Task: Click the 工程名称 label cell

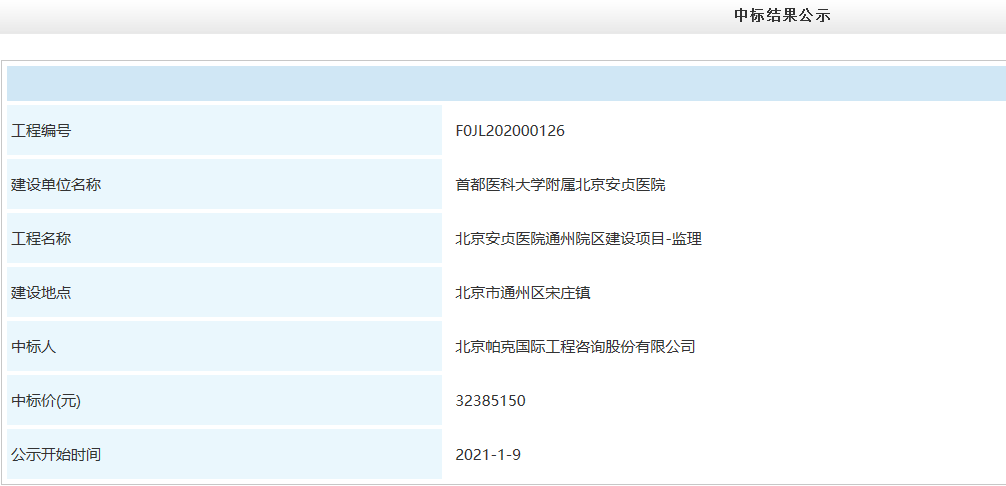Action: pyautogui.click(x=225, y=239)
